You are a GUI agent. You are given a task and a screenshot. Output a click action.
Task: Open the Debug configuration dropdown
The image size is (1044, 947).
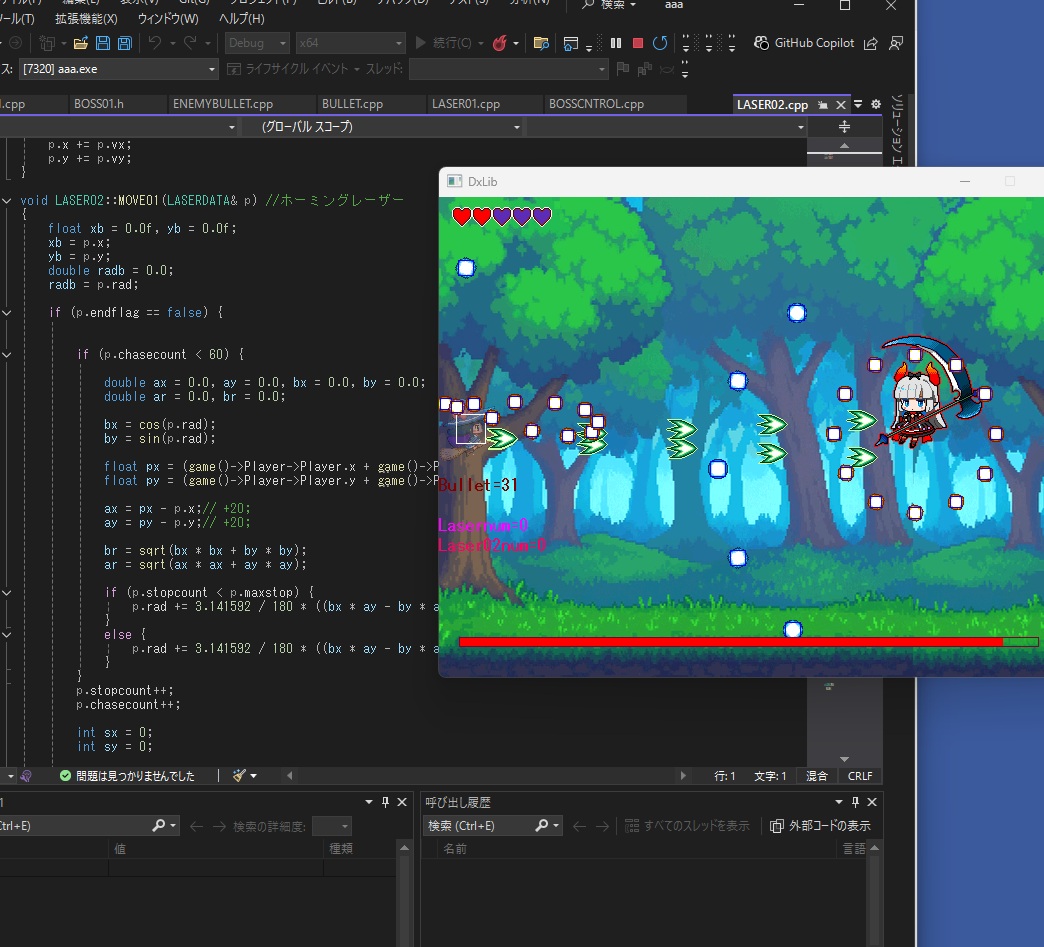pos(257,43)
